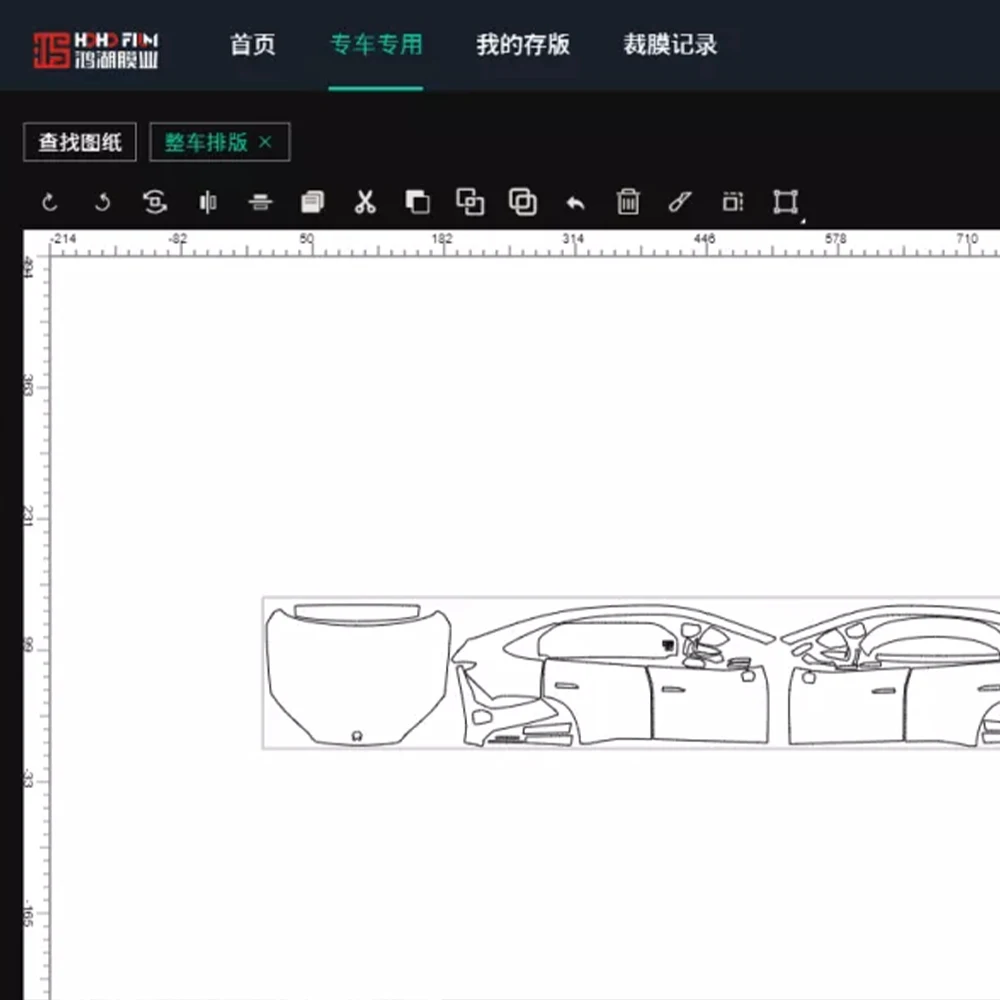
Task: Select the scissors cut tool
Action: [365, 203]
